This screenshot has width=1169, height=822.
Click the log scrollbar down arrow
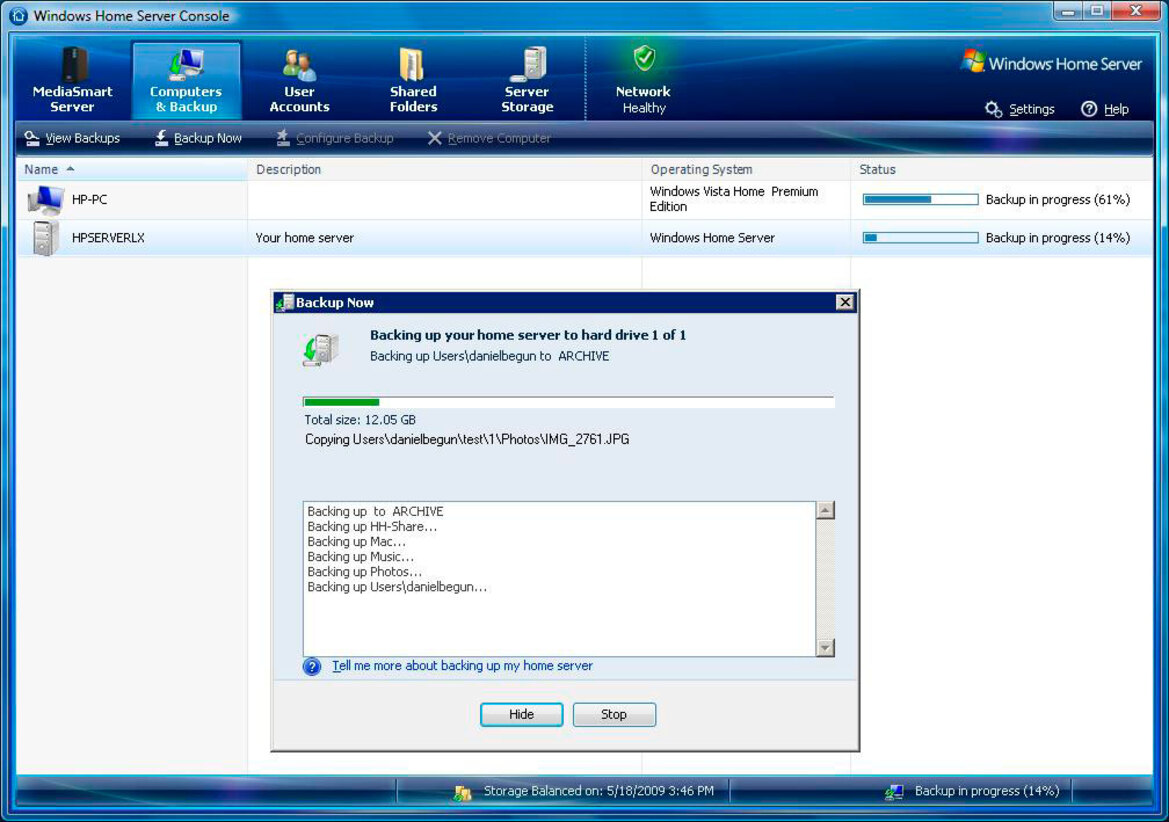[825, 648]
